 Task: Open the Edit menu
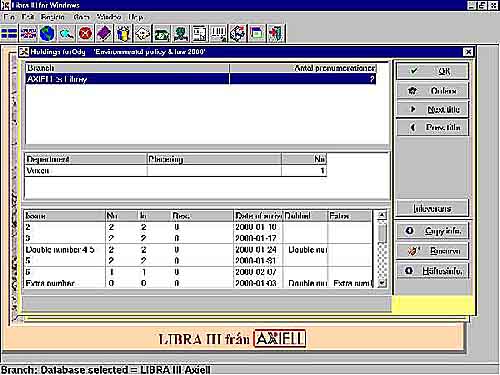[x=28, y=17]
